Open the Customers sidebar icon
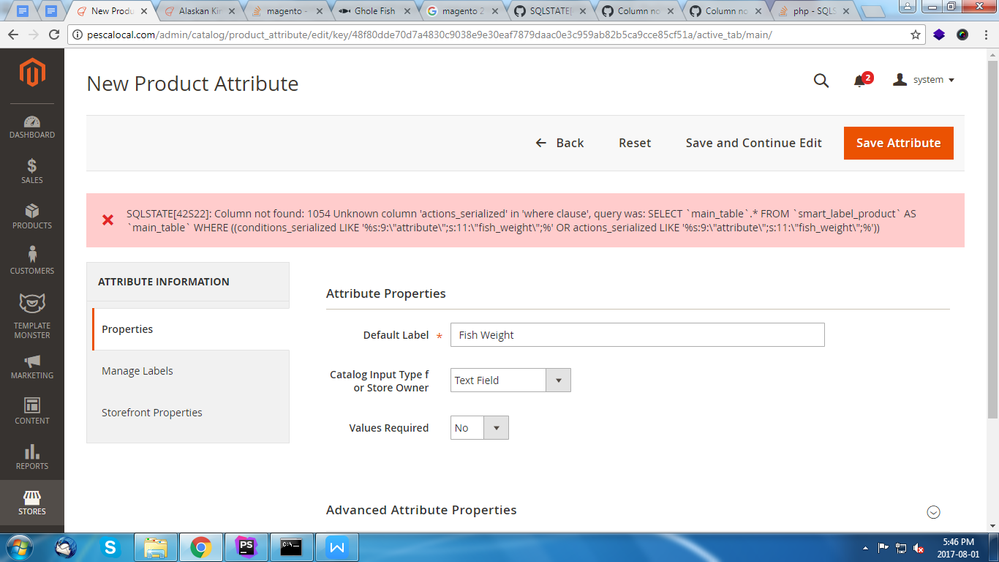This screenshot has height=562, width=999. point(32,259)
